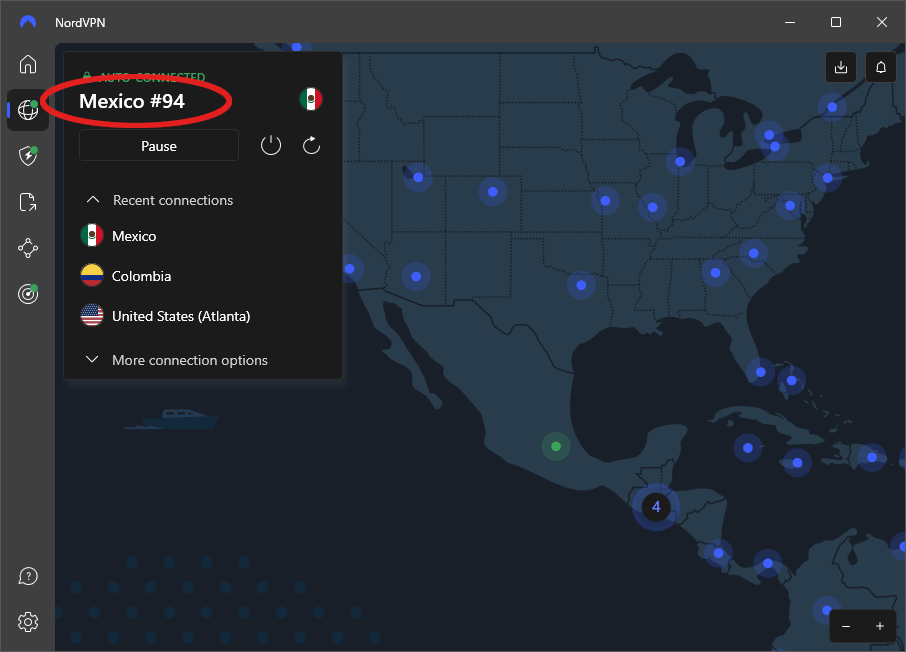Open the Help chat bubble icon
Screen dimensions: 906x652
(28, 576)
